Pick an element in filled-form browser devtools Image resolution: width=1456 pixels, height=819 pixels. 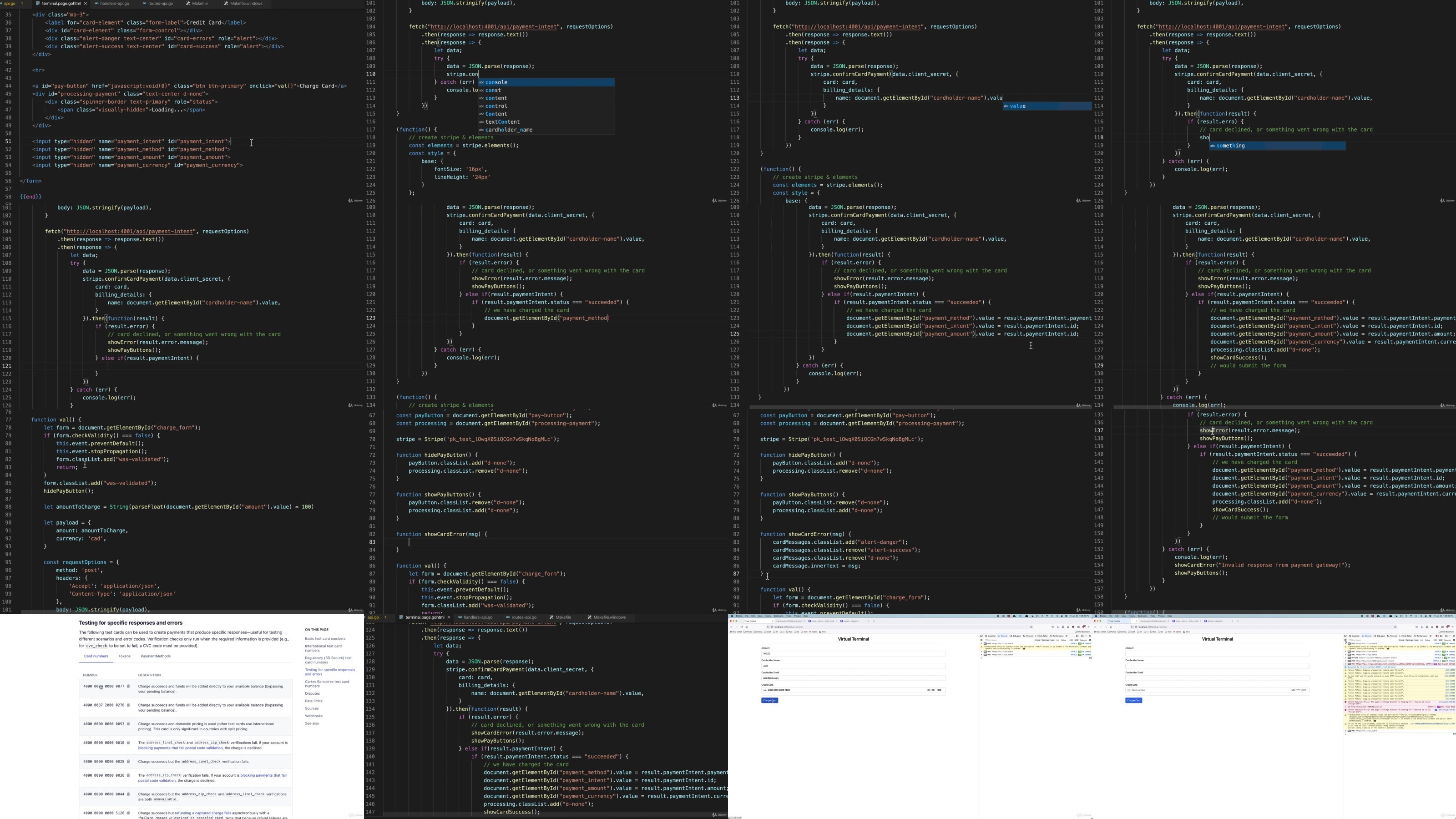point(981,636)
